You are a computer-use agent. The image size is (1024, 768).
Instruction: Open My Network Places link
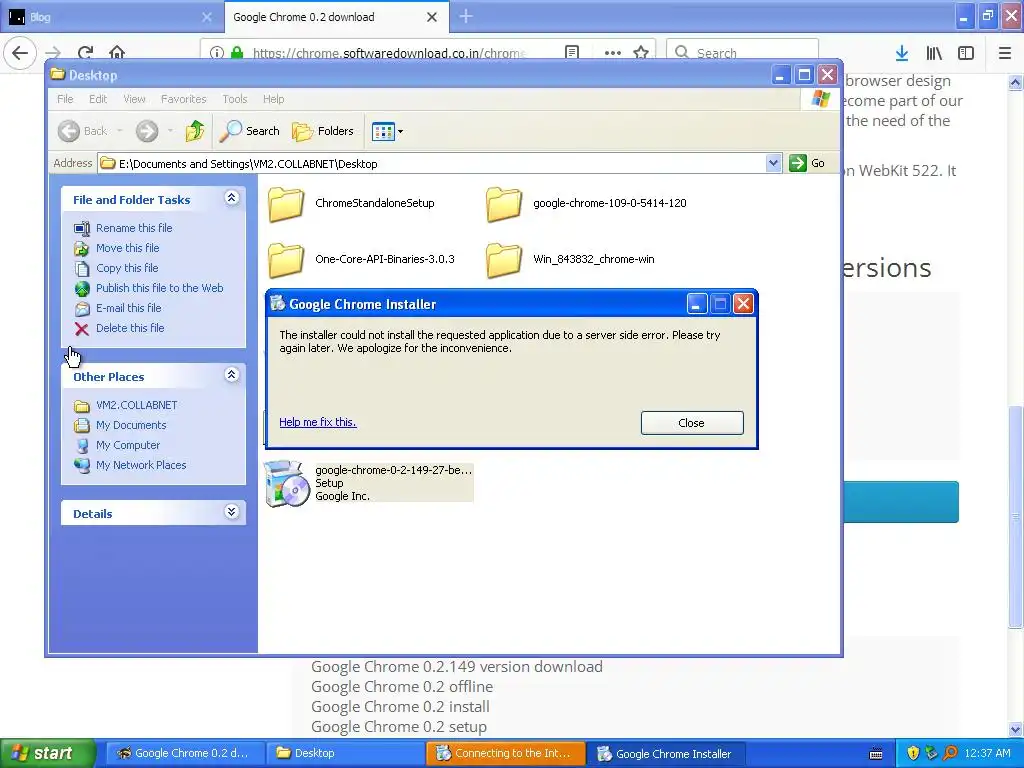pyautogui.click(x=141, y=465)
